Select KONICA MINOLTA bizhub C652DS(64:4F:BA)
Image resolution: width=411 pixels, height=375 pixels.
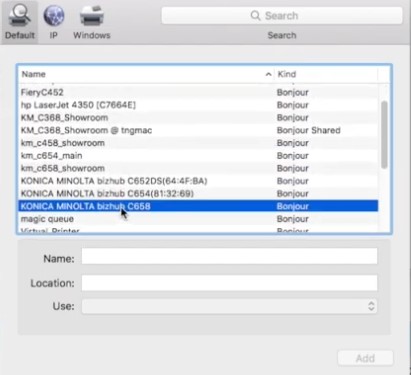click(198, 181)
